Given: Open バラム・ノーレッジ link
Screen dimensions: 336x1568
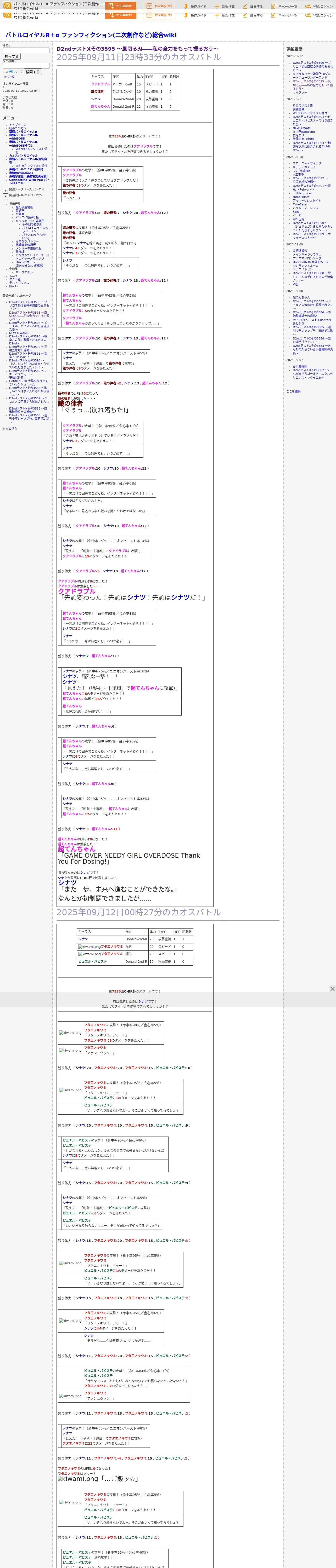Looking at the screenshot, I should [305, 208].
